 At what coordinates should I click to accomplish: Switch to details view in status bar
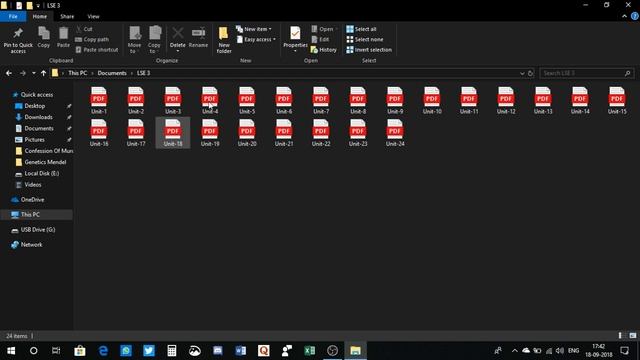click(x=620, y=336)
